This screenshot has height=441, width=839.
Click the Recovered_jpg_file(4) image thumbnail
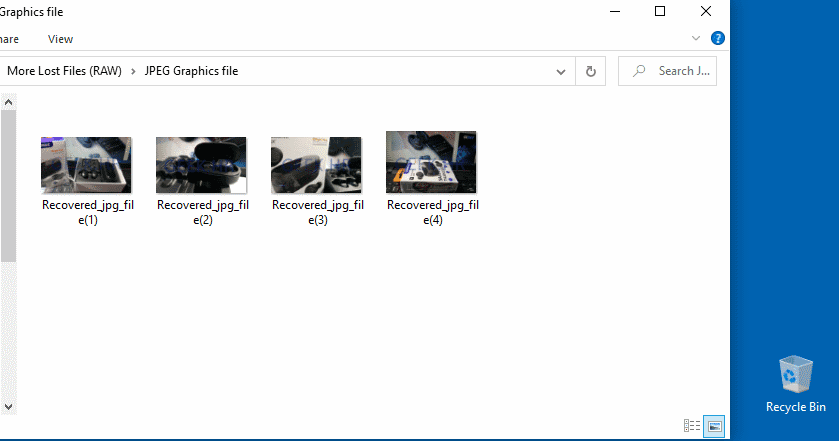[x=431, y=162]
